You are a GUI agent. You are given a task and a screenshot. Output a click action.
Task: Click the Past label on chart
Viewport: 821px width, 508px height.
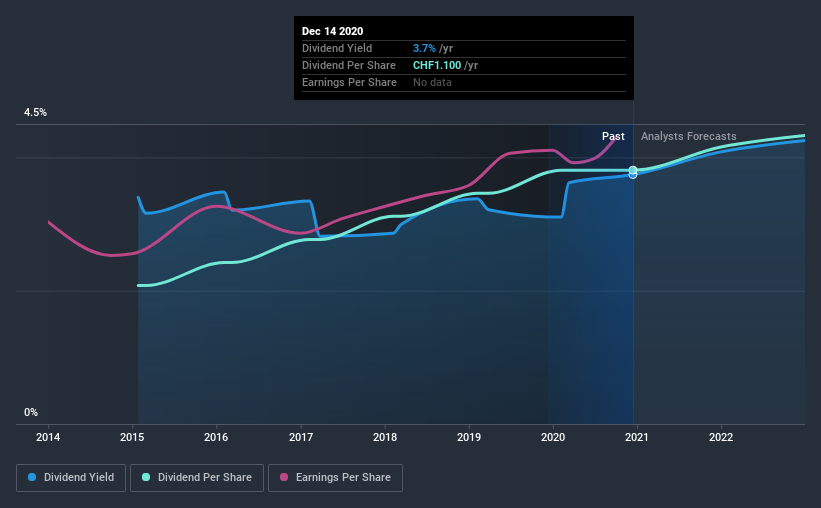613,136
